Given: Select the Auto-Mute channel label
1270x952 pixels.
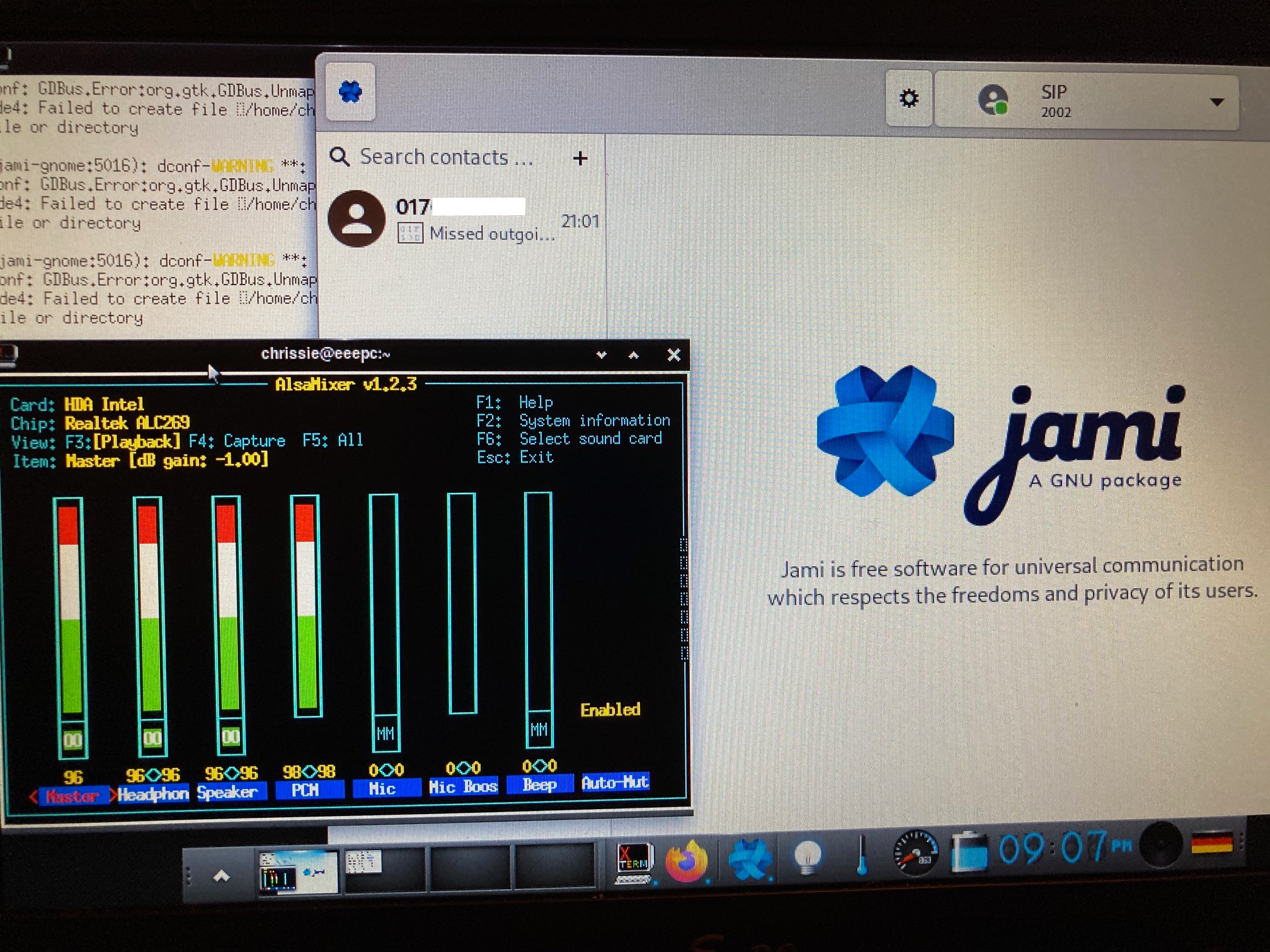Looking at the screenshot, I should coord(615,782).
